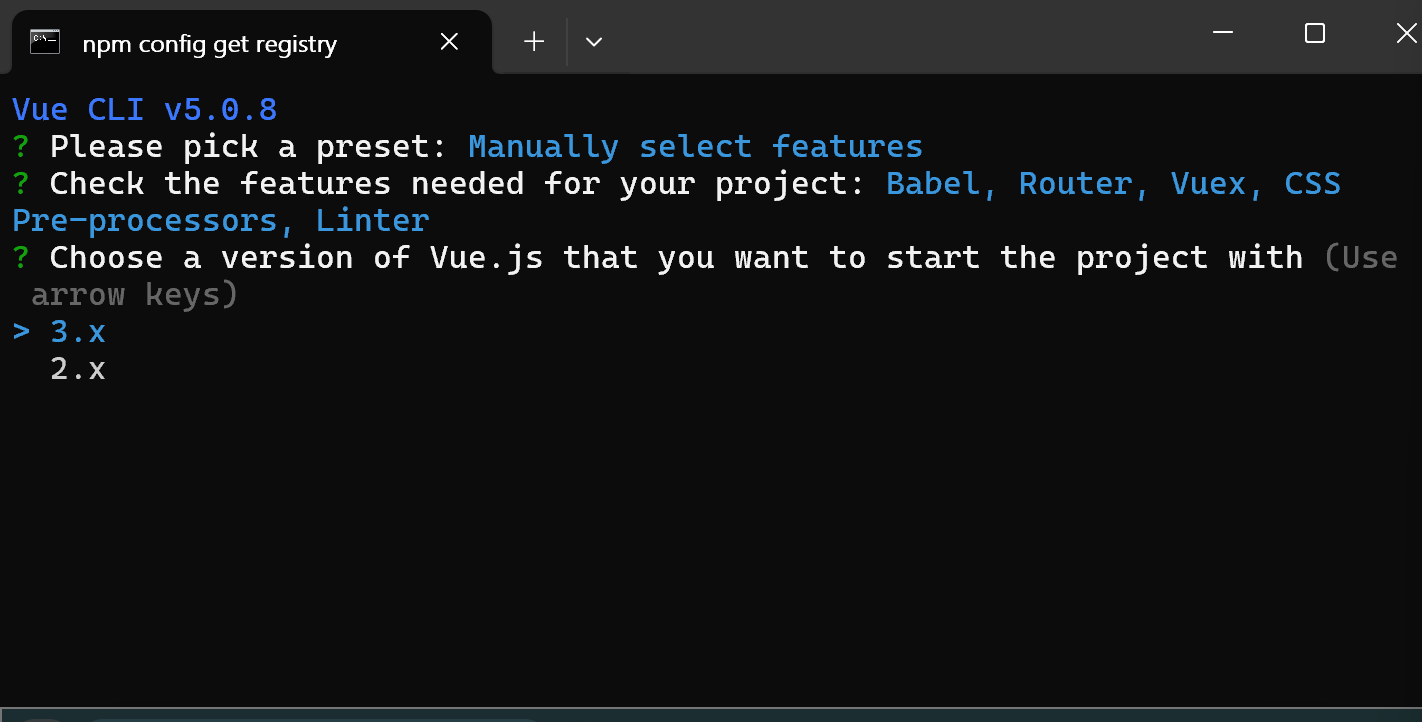1422x722 pixels.
Task: Click the Pre-processors text
Action: coord(145,220)
